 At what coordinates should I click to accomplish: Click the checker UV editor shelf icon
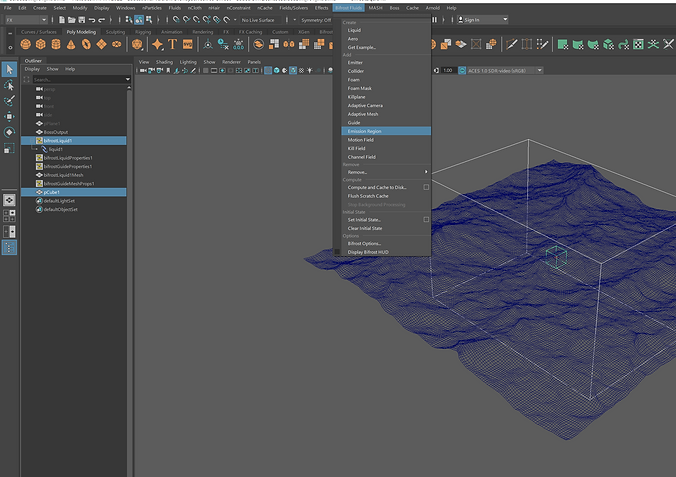click(x=638, y=44)
